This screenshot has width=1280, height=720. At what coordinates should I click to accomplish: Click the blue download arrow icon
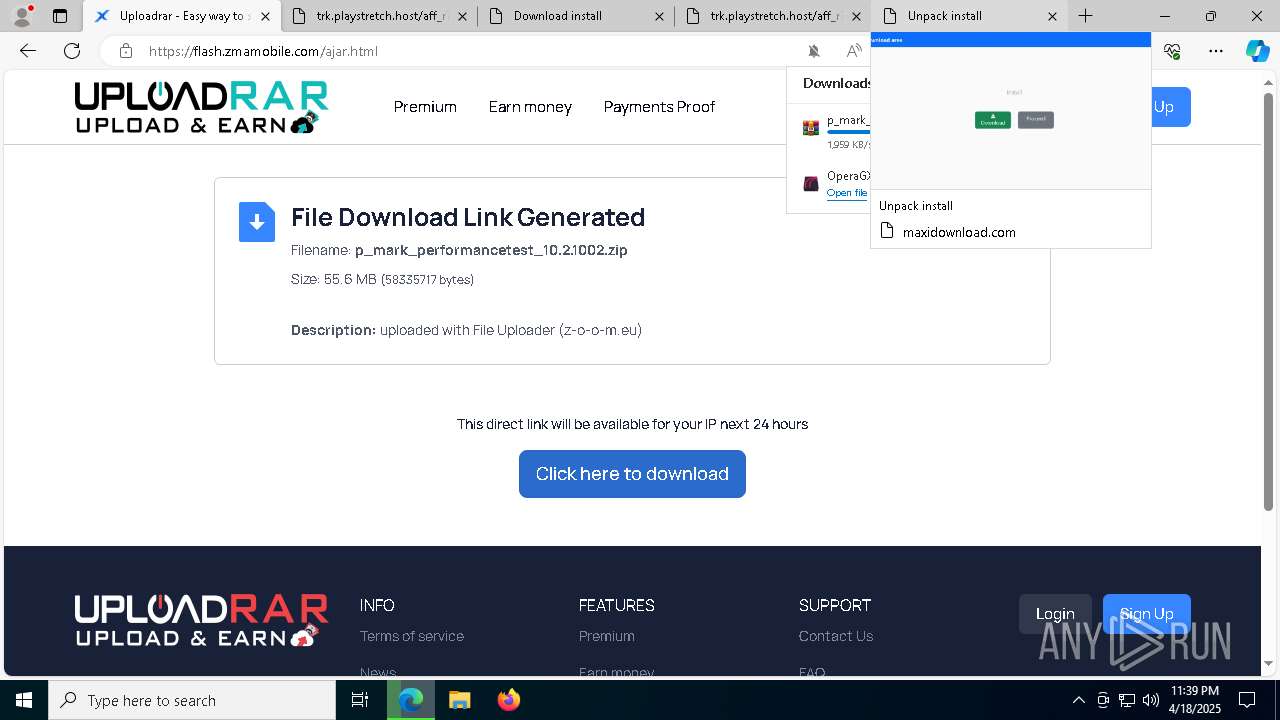point(257,222)
